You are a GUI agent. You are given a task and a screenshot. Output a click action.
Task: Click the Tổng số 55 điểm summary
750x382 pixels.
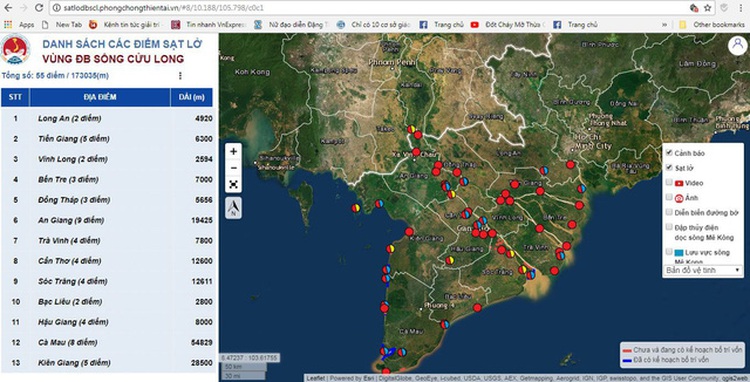[55, 76]
